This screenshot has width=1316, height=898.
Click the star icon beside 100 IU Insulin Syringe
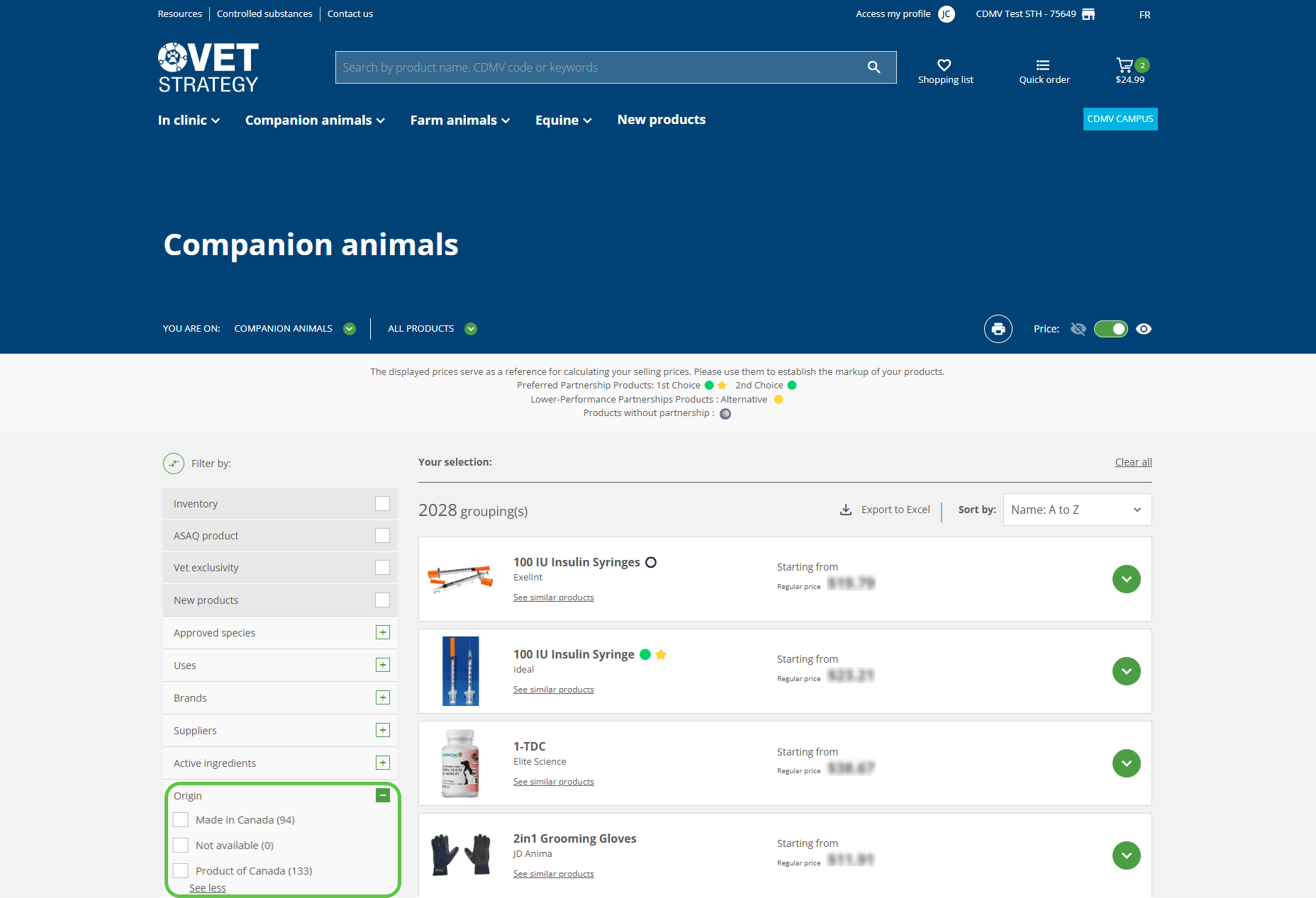(x=660, y=654)
